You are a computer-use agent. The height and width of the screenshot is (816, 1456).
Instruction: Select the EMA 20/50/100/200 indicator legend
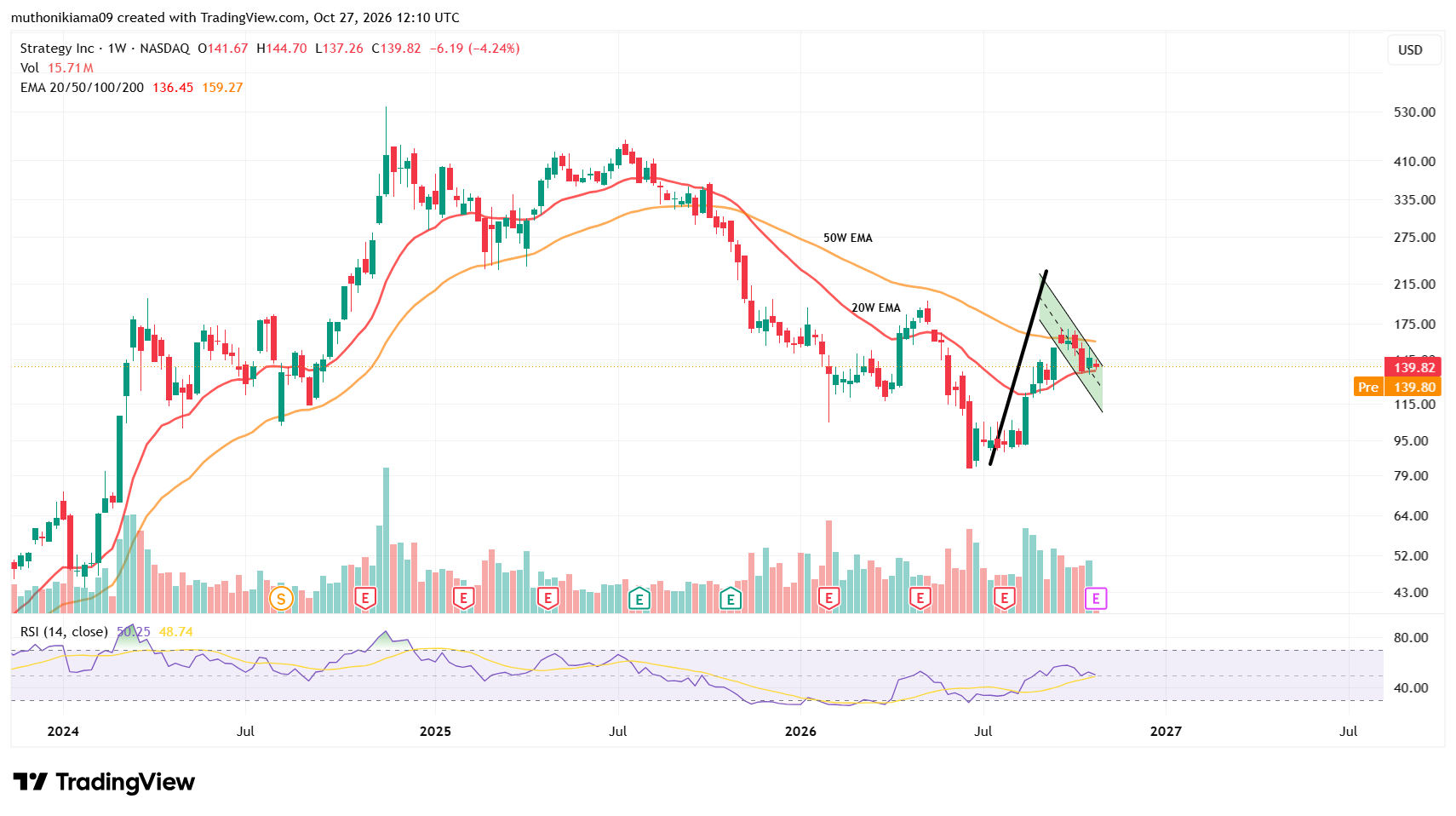coord(82,88)
